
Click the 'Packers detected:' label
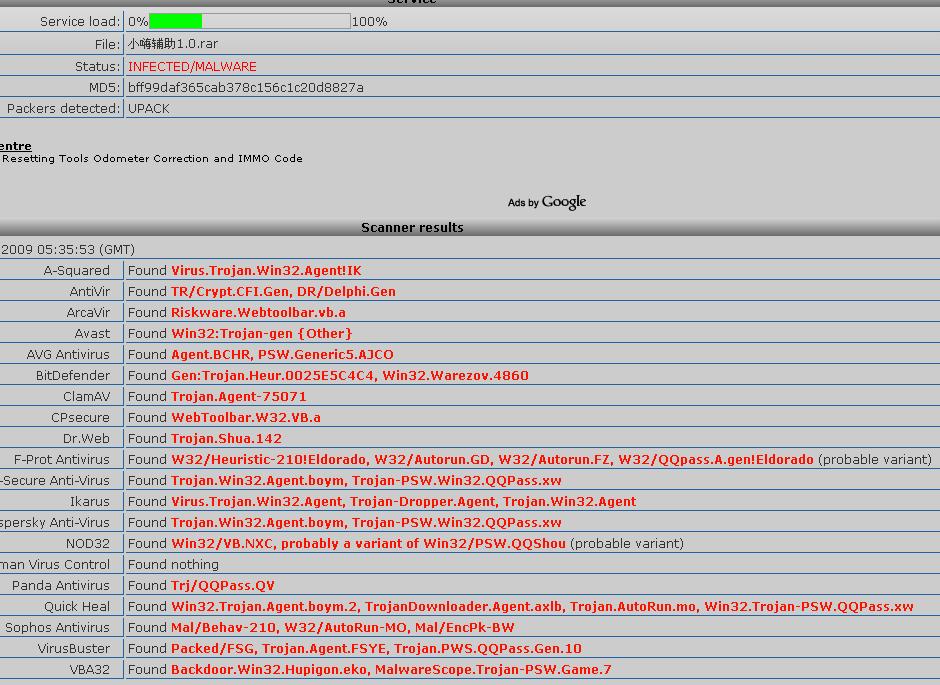tap(64, 108)
